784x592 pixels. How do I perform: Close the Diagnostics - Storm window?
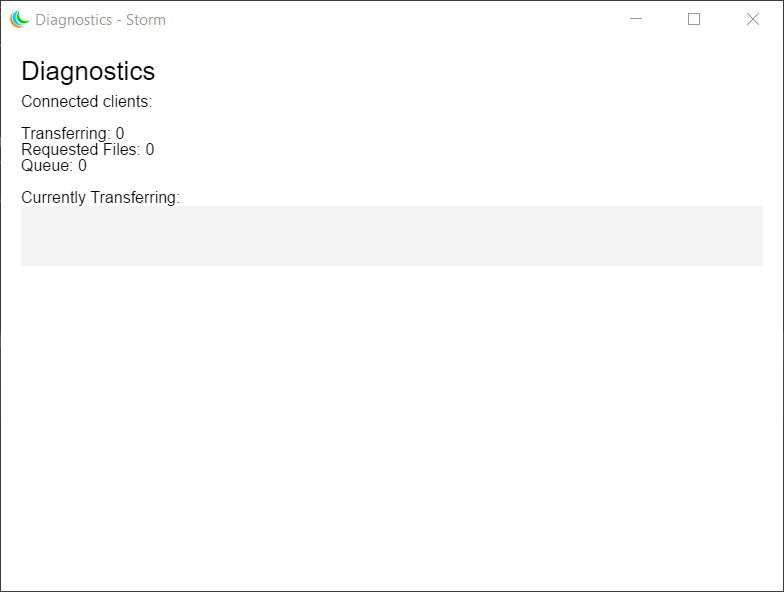[x=752, y=19]
